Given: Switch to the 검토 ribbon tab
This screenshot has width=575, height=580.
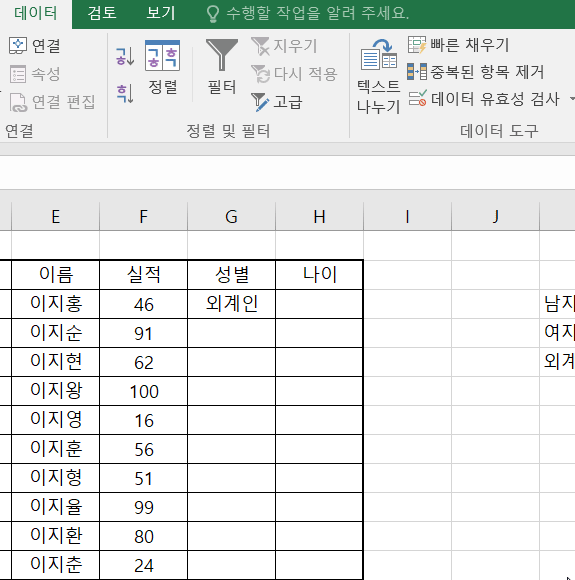Looking at the screenshot, I should tap(102, 13).
